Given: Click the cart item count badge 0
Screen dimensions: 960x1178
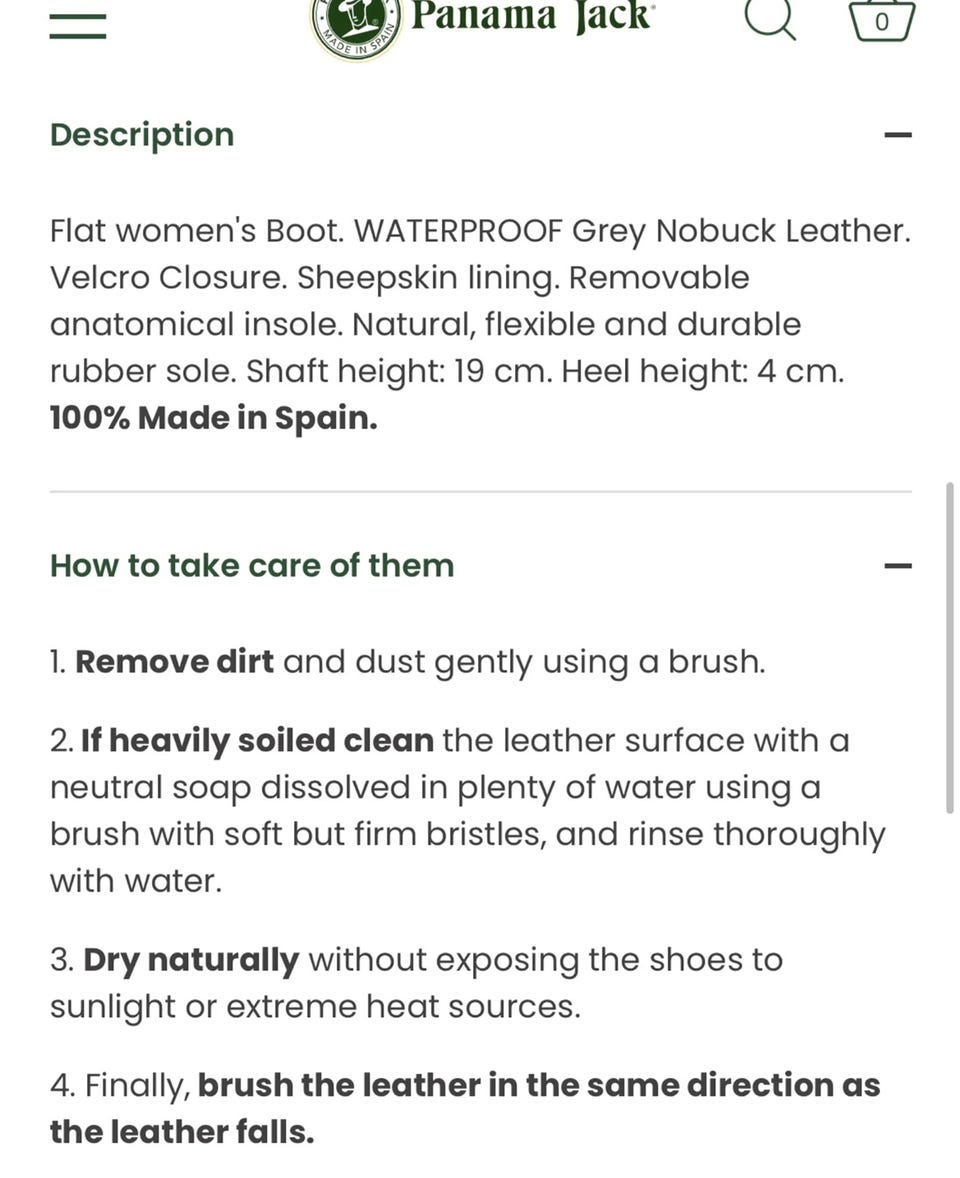Looking at the screenshot, I should coord(882,23).
